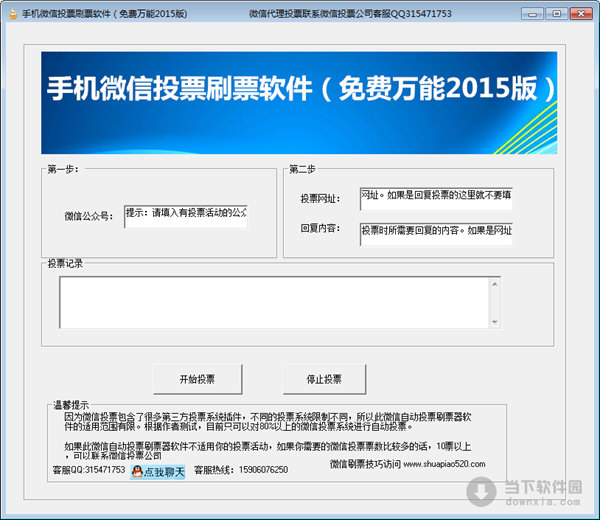600x520 pixels.
Task: Click vote record scrollbar up arrow
Action: coord(495,284)
